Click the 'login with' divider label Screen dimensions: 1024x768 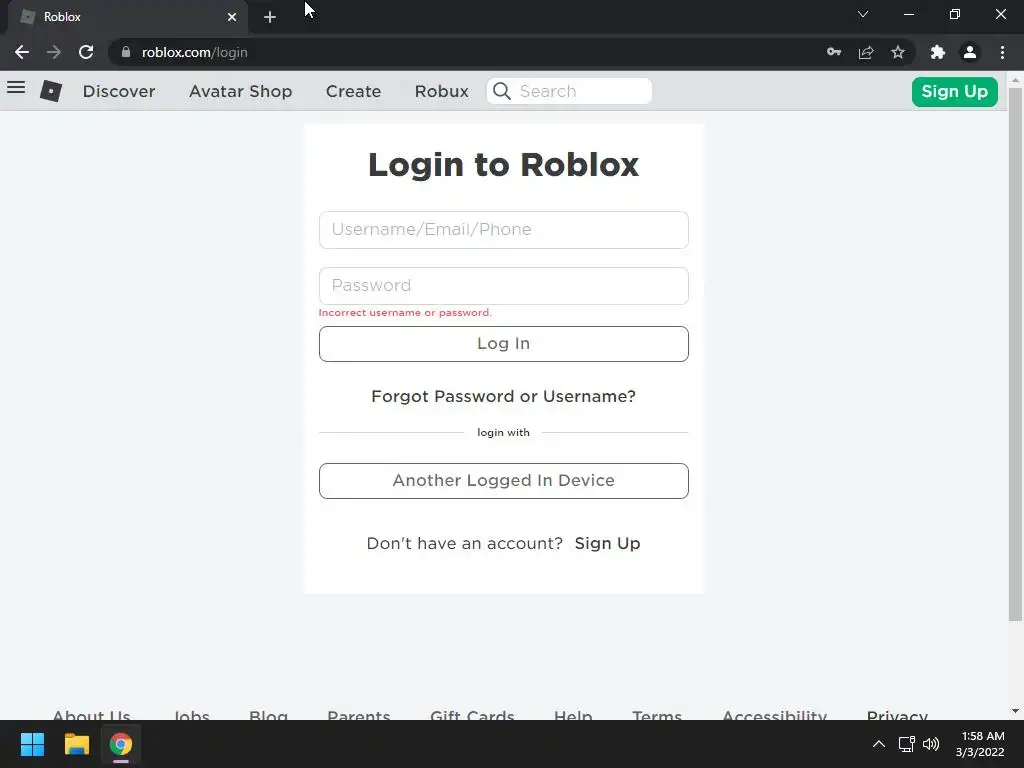click(504, 432)
